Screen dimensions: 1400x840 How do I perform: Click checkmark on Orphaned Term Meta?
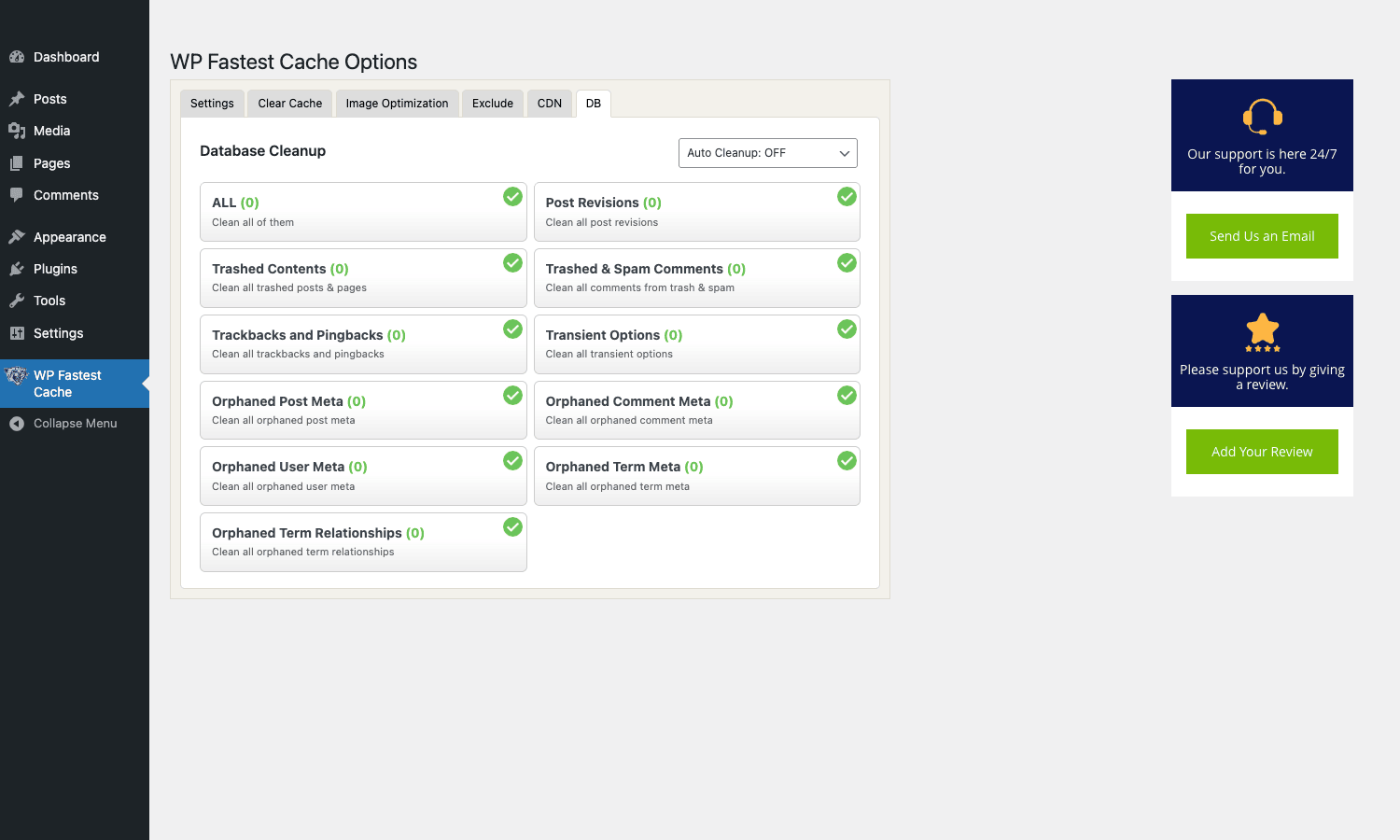847,461
